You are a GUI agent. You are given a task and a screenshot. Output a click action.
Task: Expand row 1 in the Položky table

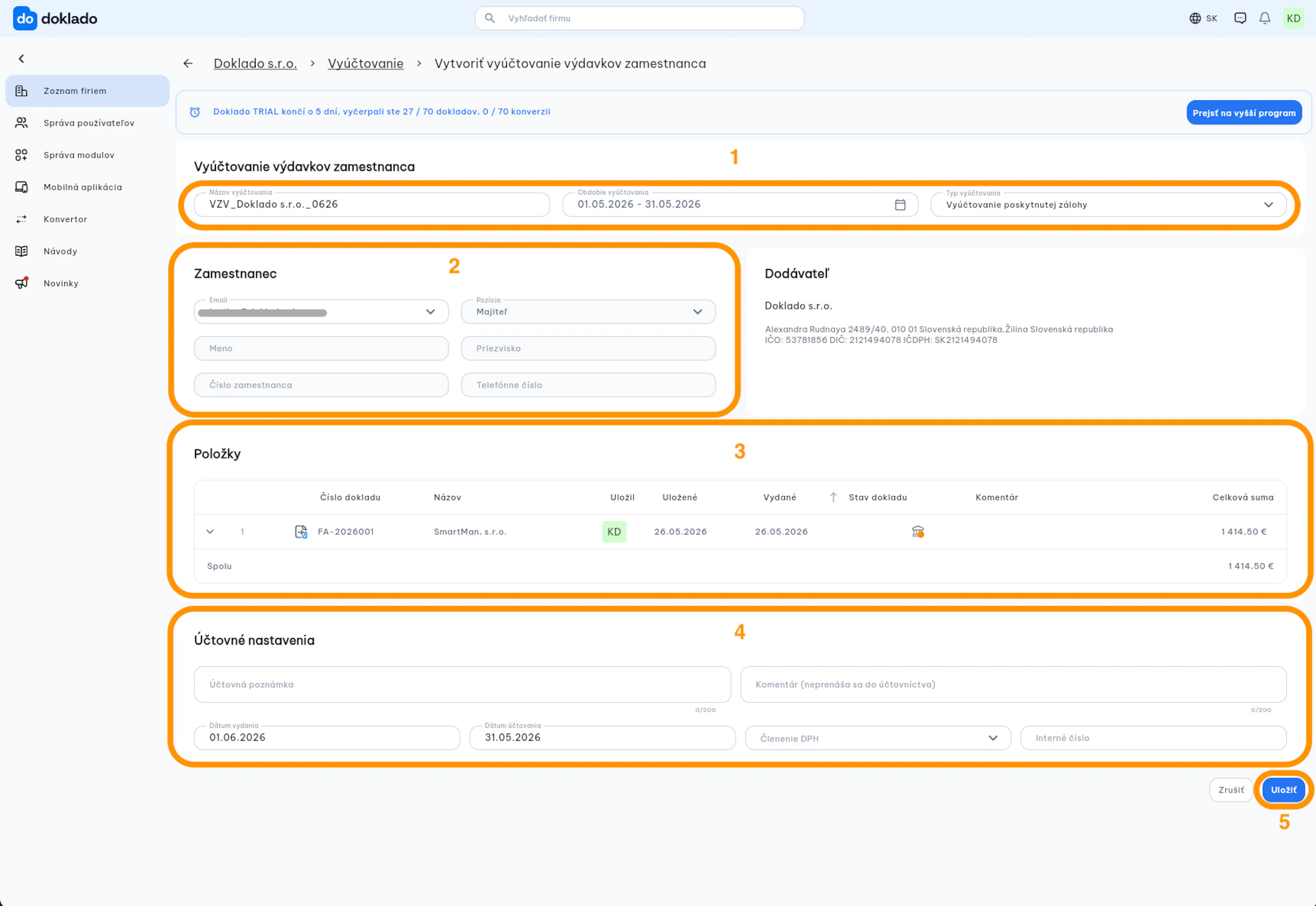coord(210,532)
